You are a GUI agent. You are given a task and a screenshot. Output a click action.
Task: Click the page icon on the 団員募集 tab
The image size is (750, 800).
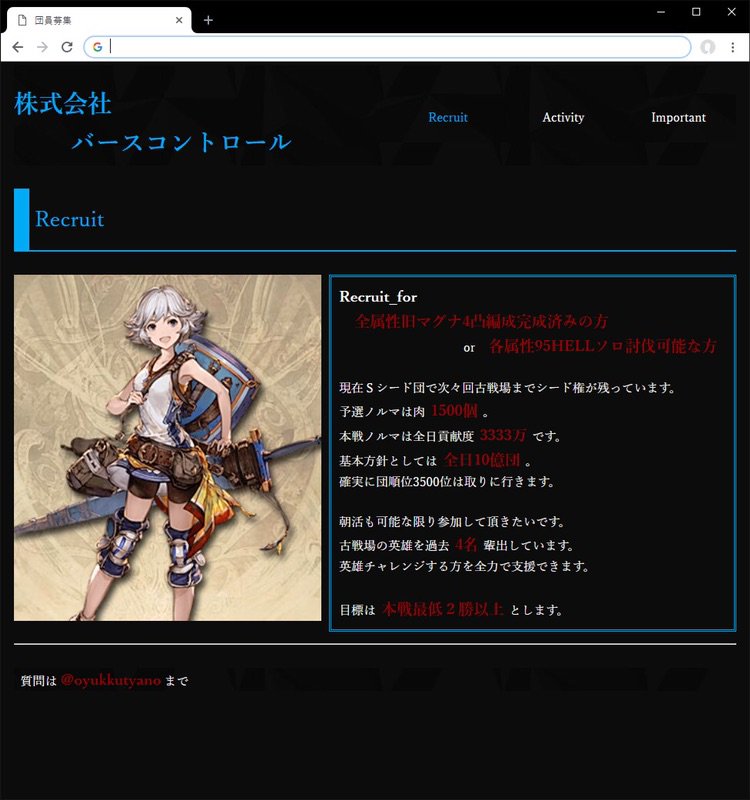(22, 20)
